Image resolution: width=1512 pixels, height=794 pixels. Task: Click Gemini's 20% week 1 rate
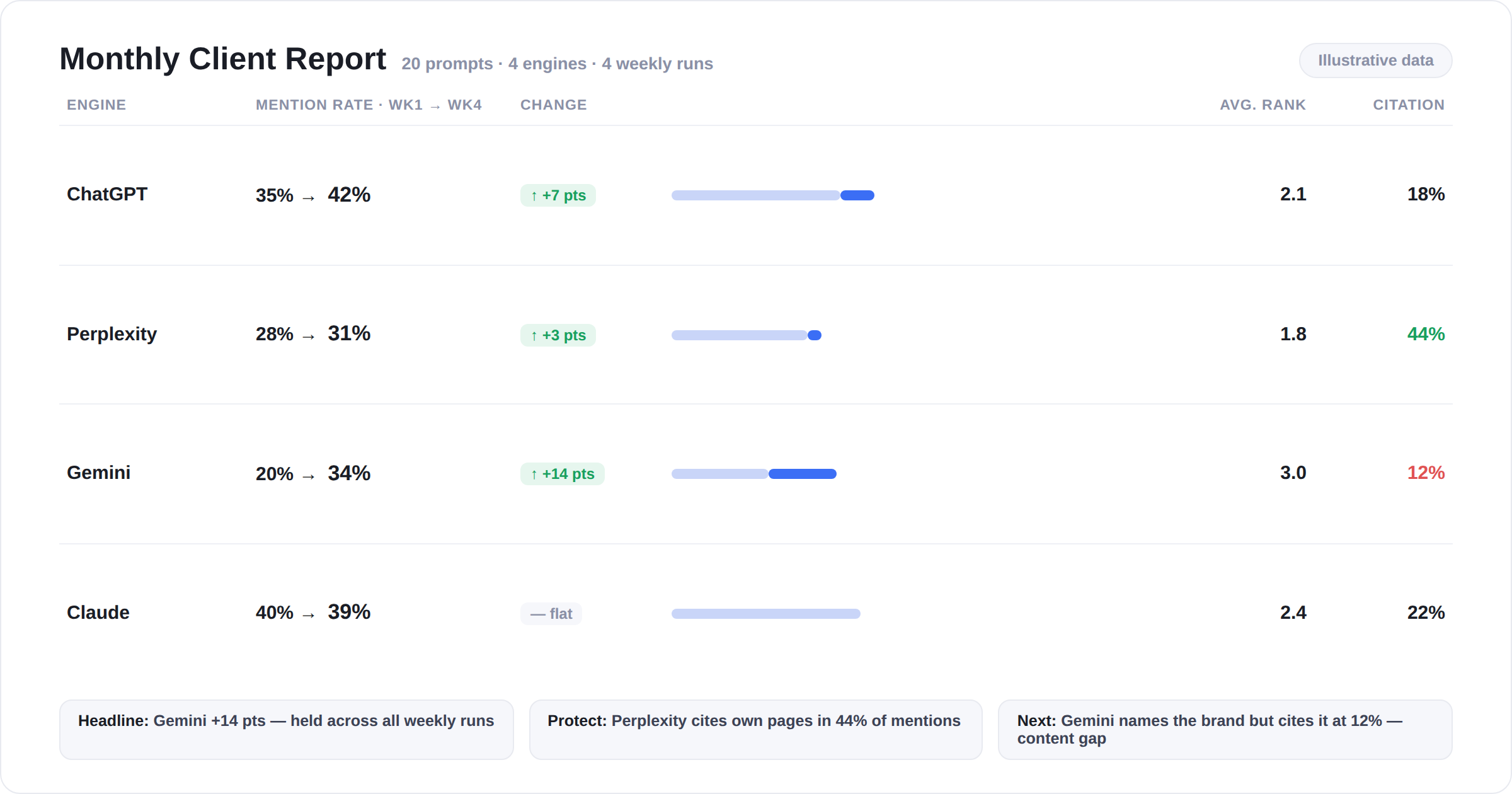click(274, 474)
